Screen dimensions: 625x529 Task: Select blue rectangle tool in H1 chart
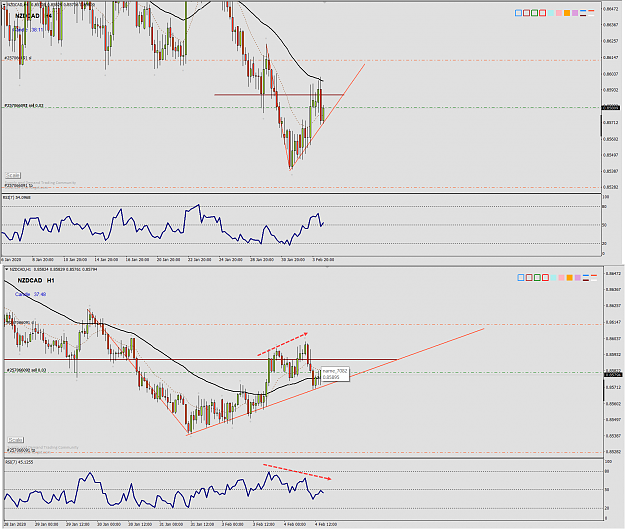point(521,277)
